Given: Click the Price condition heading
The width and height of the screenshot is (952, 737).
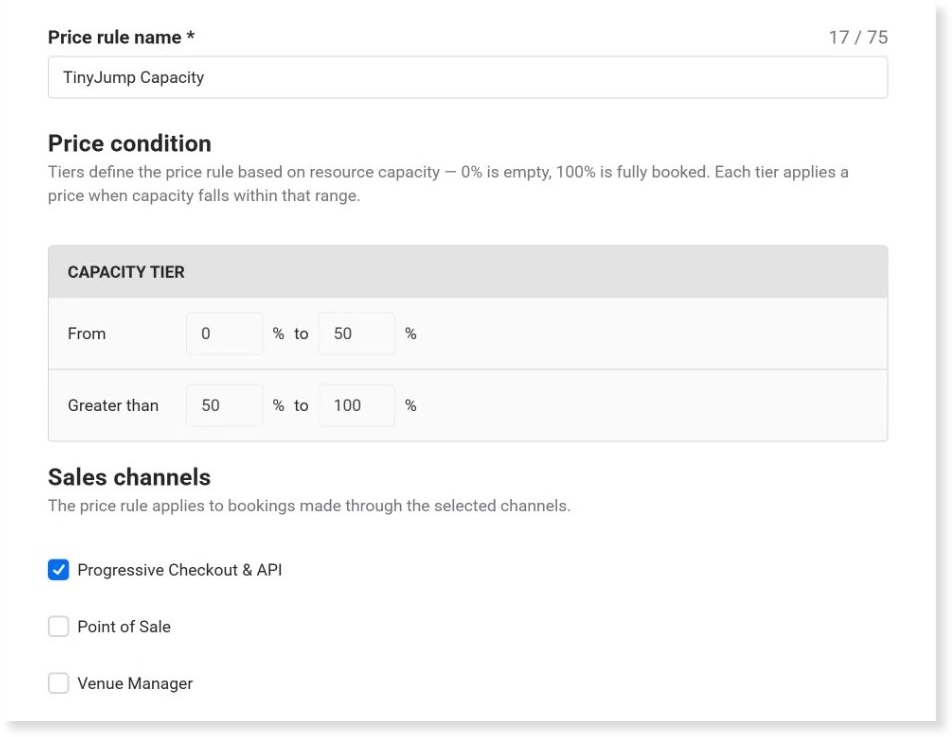Looking at the screenshot, I should [129, 143].
